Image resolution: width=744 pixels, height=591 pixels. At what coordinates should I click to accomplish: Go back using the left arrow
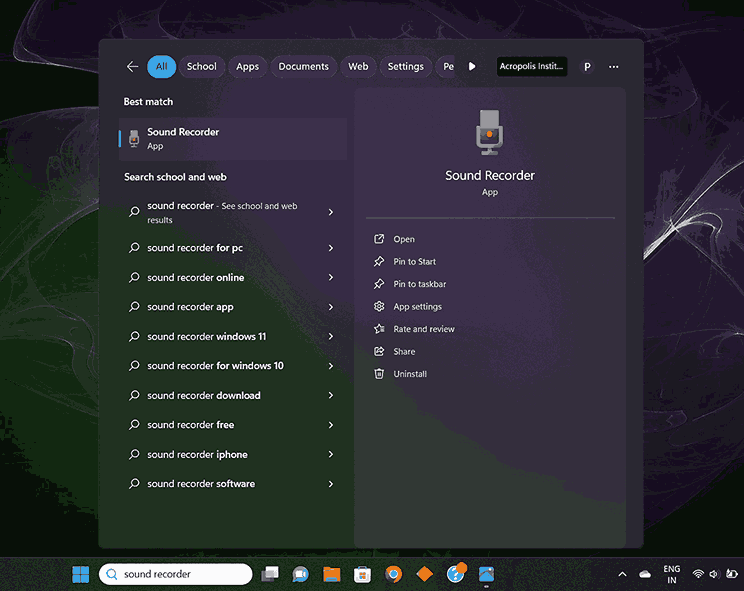[x=132, y=67]
